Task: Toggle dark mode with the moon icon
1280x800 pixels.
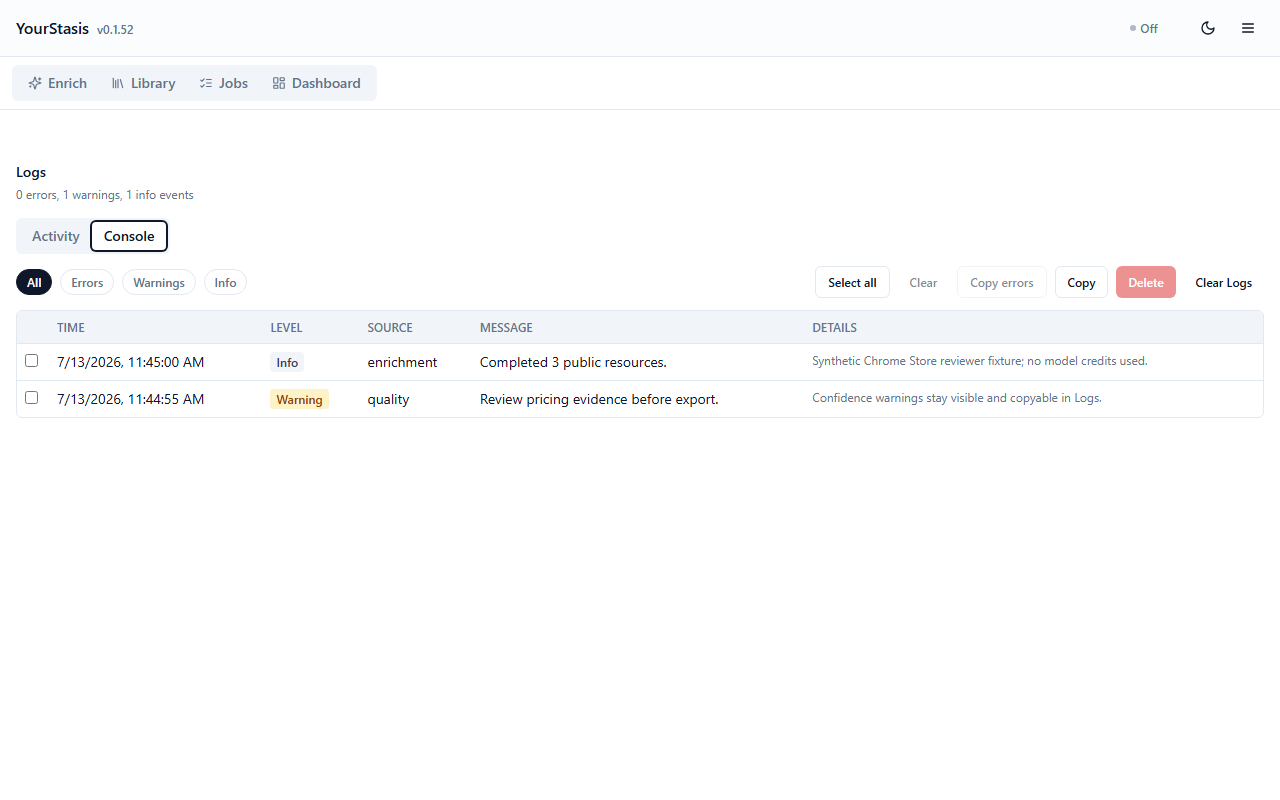Action: click(x=1208, y=28)
